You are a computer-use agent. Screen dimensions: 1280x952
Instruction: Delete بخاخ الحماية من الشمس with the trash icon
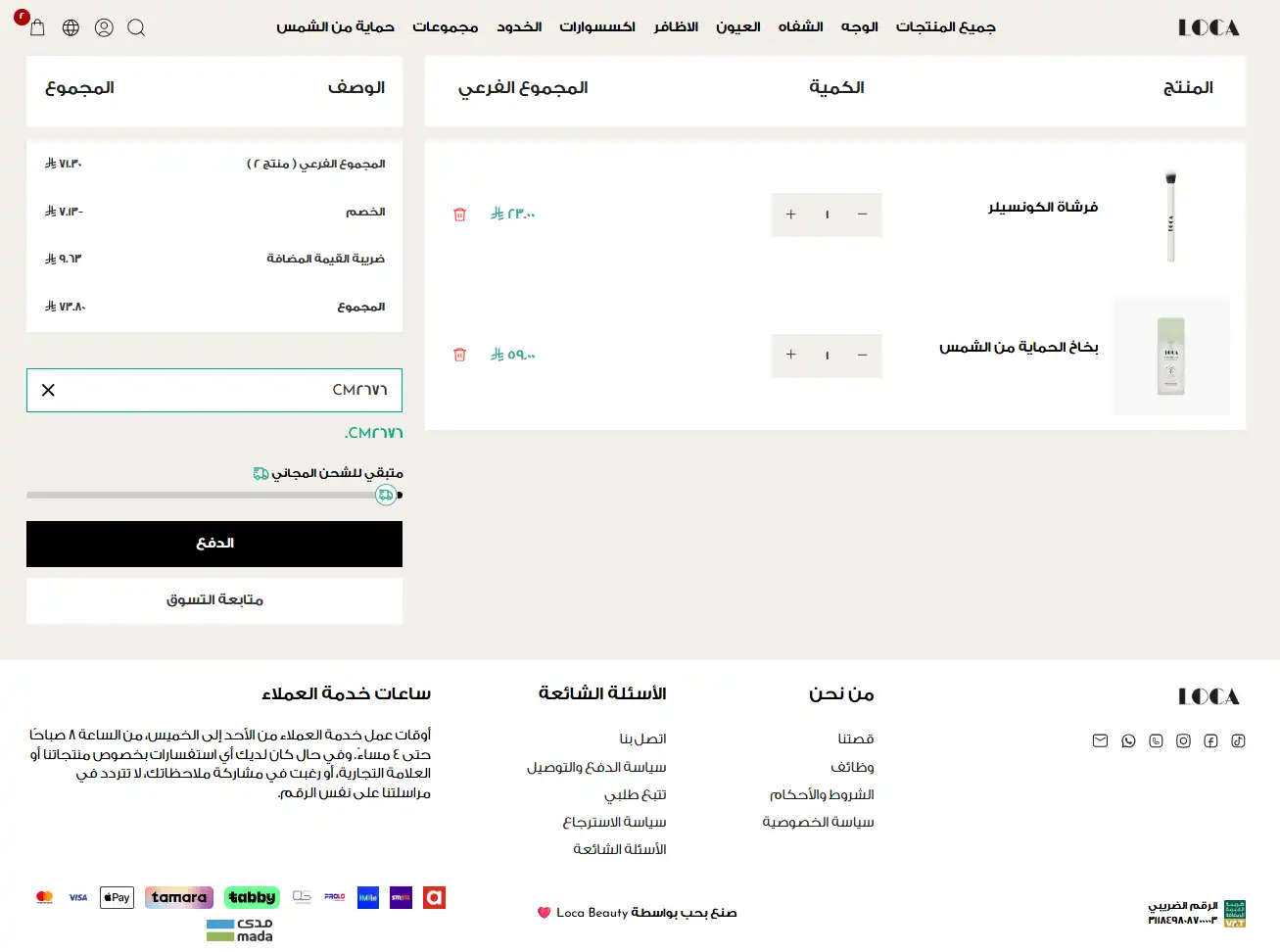(459, 355)
